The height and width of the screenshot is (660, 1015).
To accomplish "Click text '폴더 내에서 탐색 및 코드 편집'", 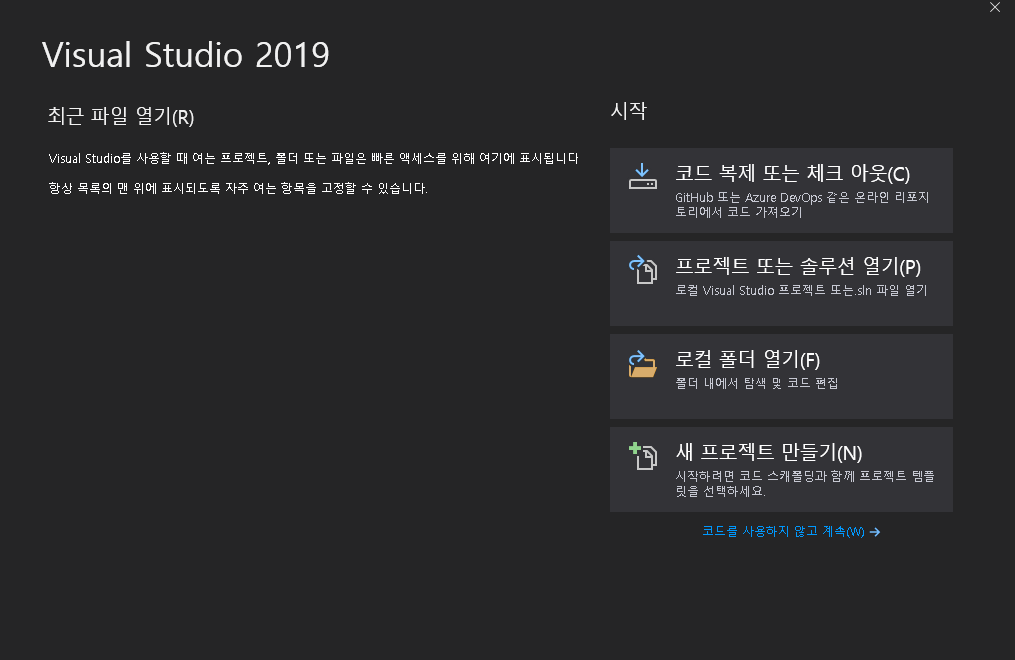I will [757, 383].
